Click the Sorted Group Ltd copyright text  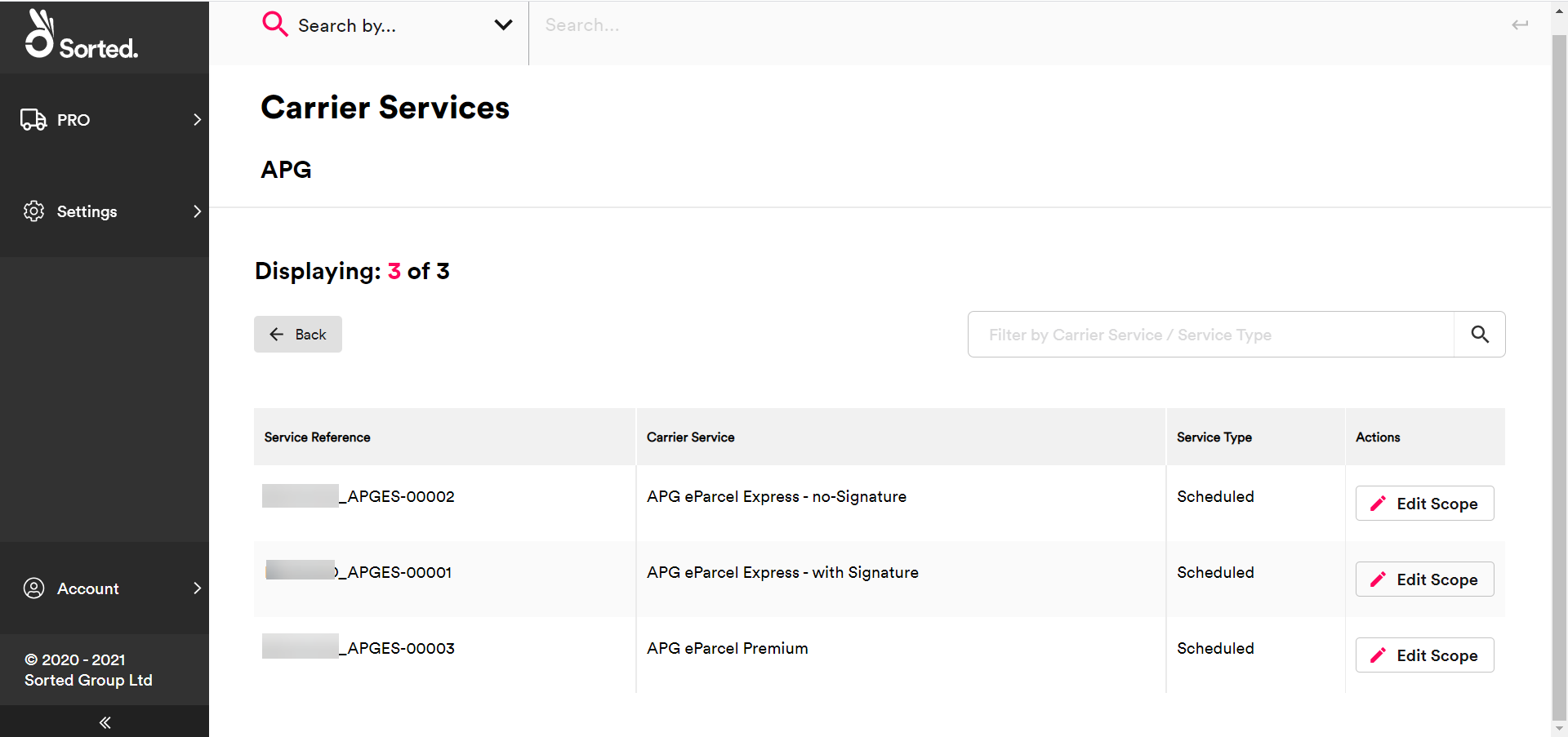88,670
